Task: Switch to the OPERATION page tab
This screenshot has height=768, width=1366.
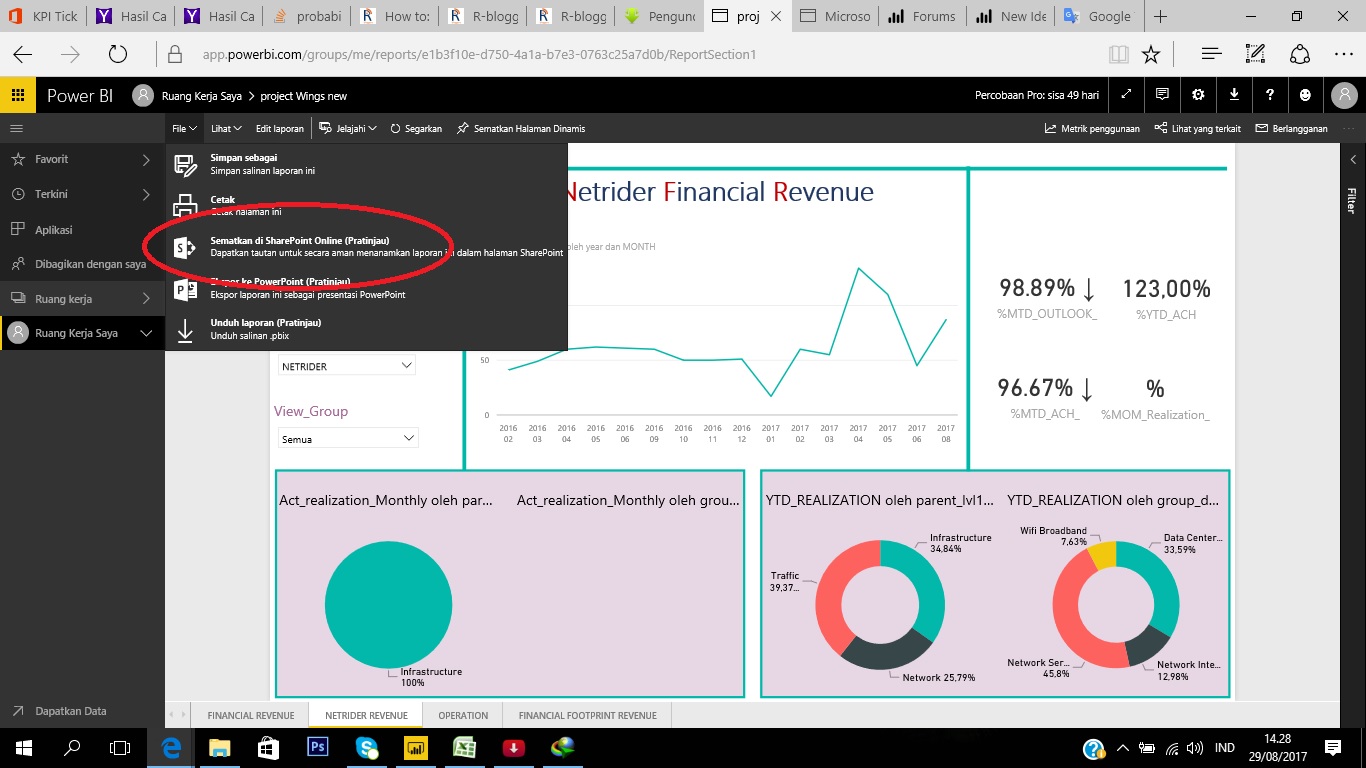Action: click(463, 715)
